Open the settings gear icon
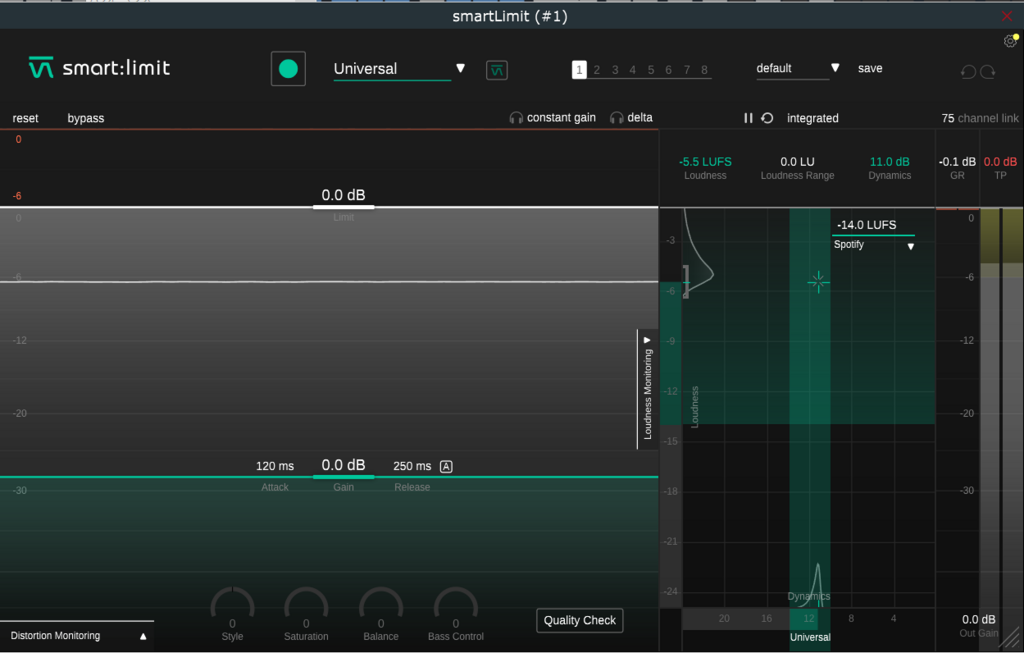 1010,42
